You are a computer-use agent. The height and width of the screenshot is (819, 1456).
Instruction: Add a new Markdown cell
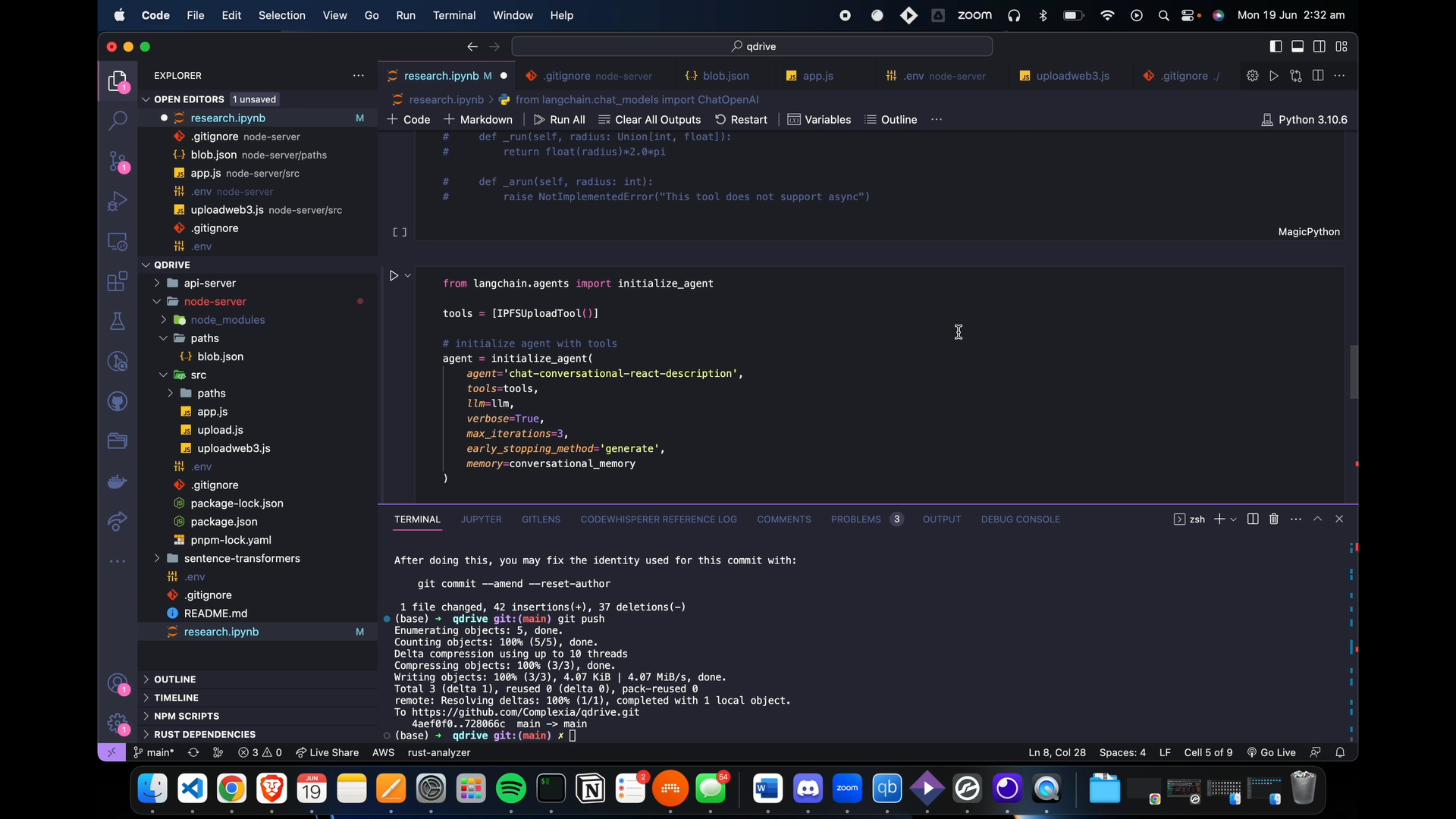point(479,120)
